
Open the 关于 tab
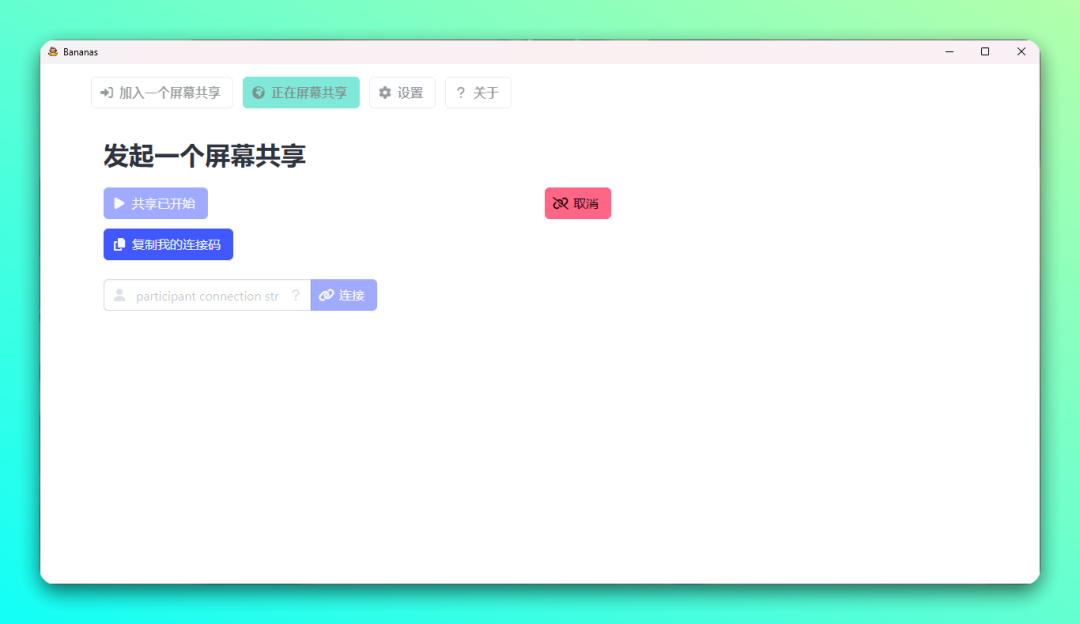pyautogui.click(x=478, y=93)
